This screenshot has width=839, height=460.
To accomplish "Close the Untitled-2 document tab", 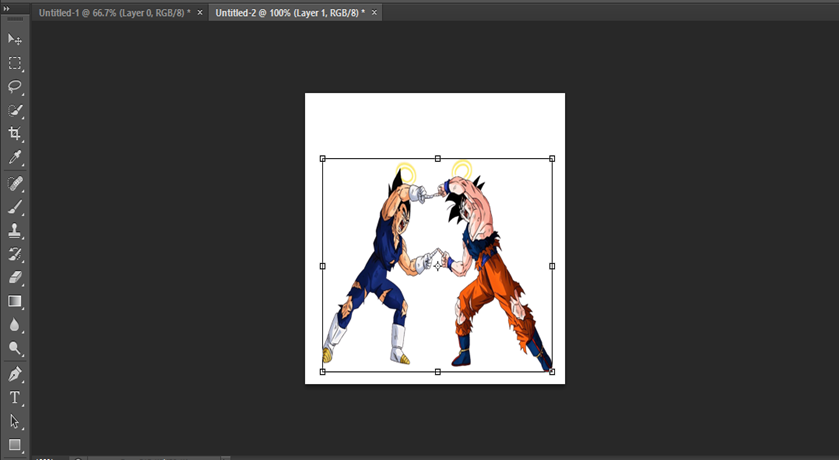I will pos(374,12).
